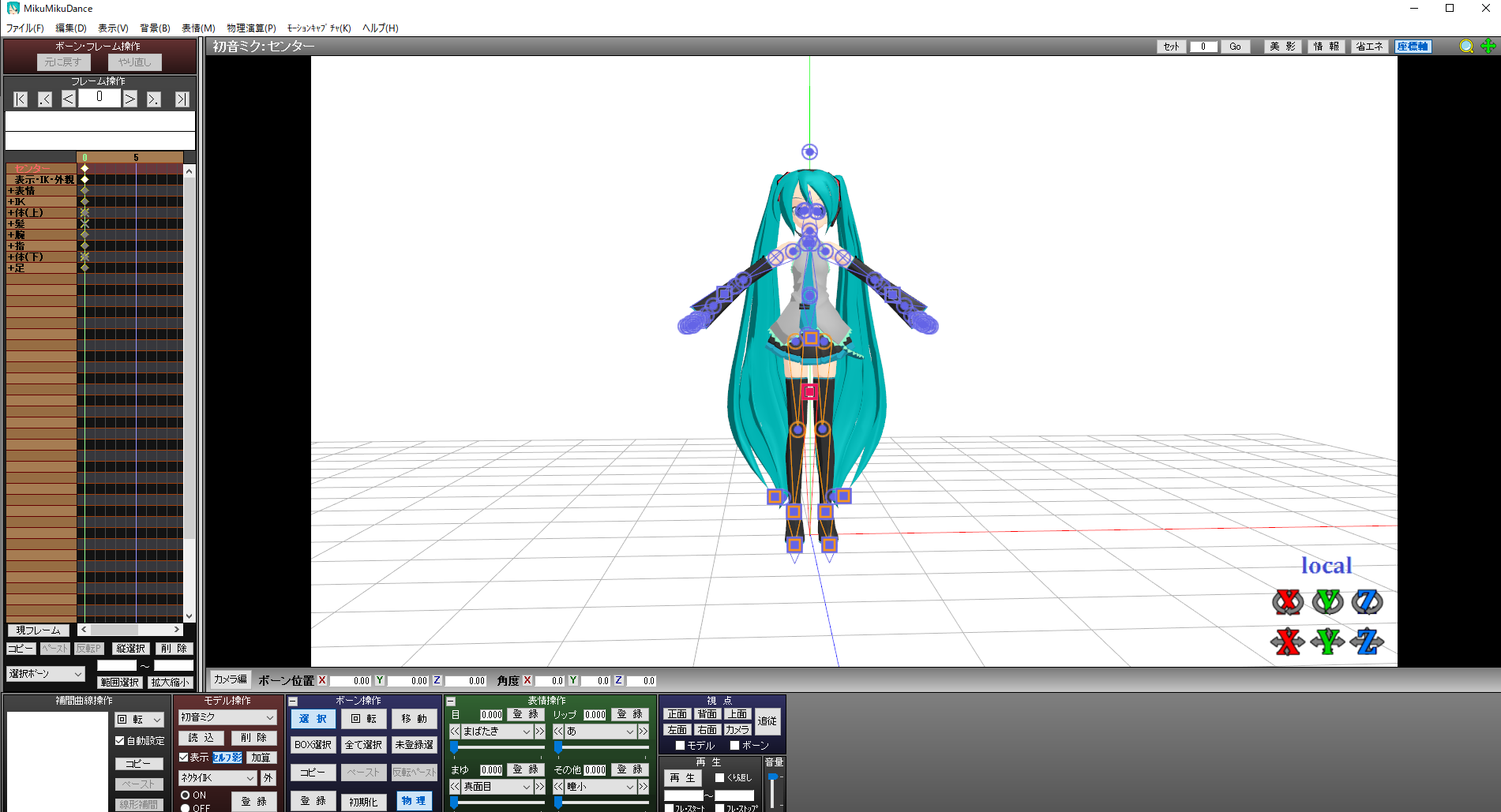This screenshot has width=1501, height=812.
Task: Jump to the first frame button
Action: tap(21, 99)
